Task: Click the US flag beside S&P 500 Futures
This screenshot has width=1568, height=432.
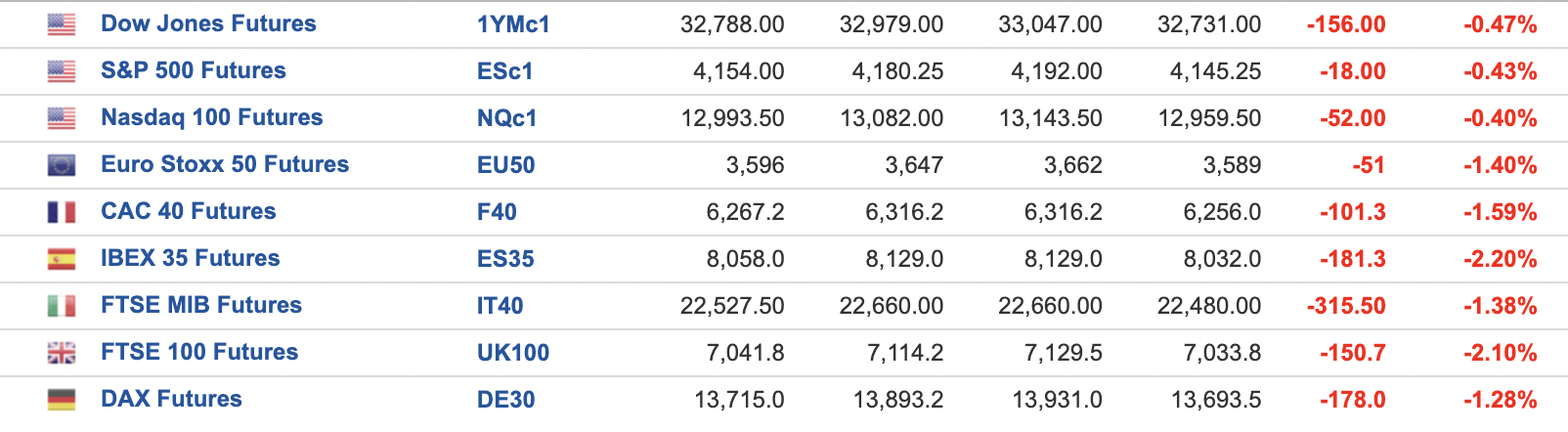Action: tap(62, 71)
